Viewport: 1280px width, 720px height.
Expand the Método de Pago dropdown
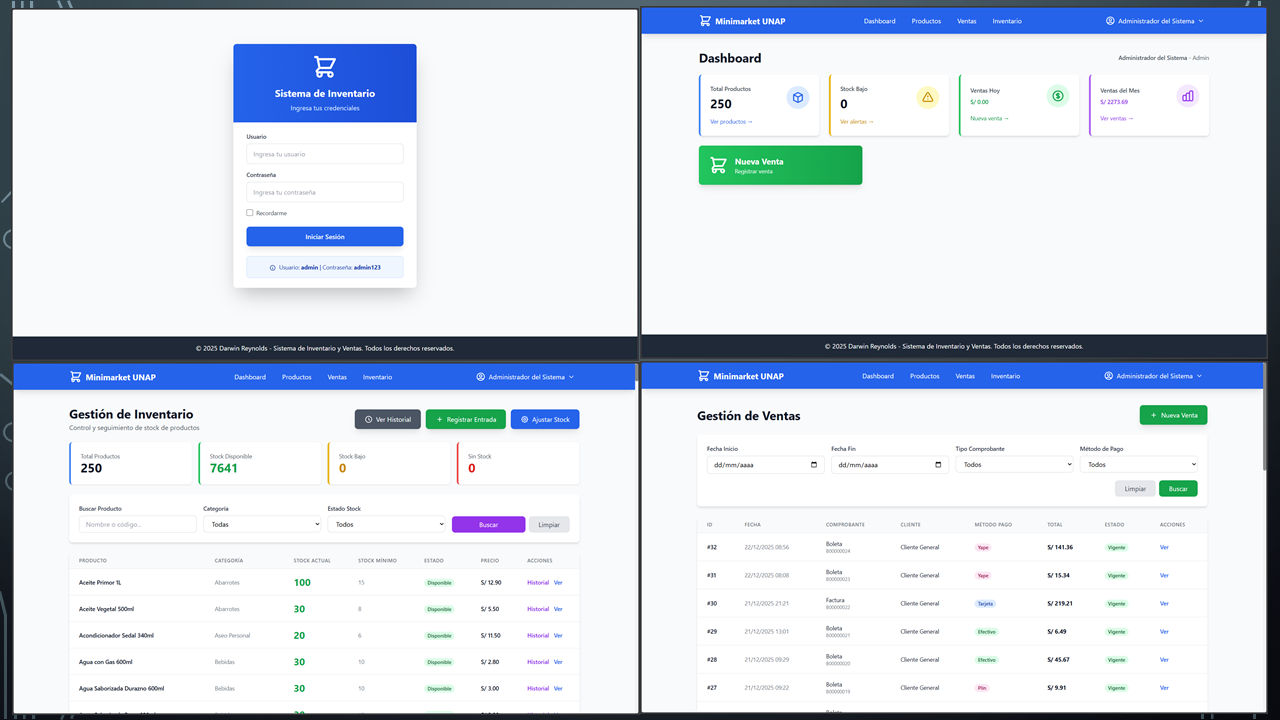click(1138, 465)
